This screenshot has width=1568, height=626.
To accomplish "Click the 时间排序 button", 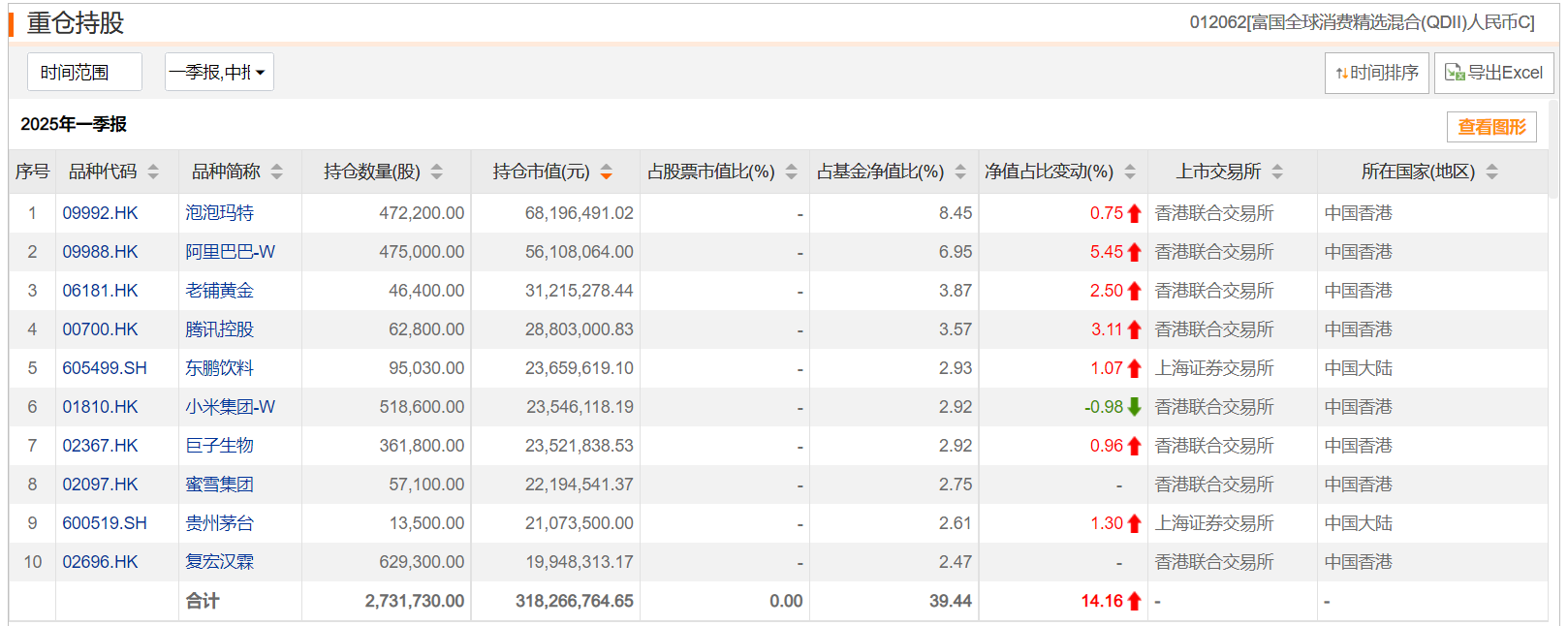I will click(1376, 73).
